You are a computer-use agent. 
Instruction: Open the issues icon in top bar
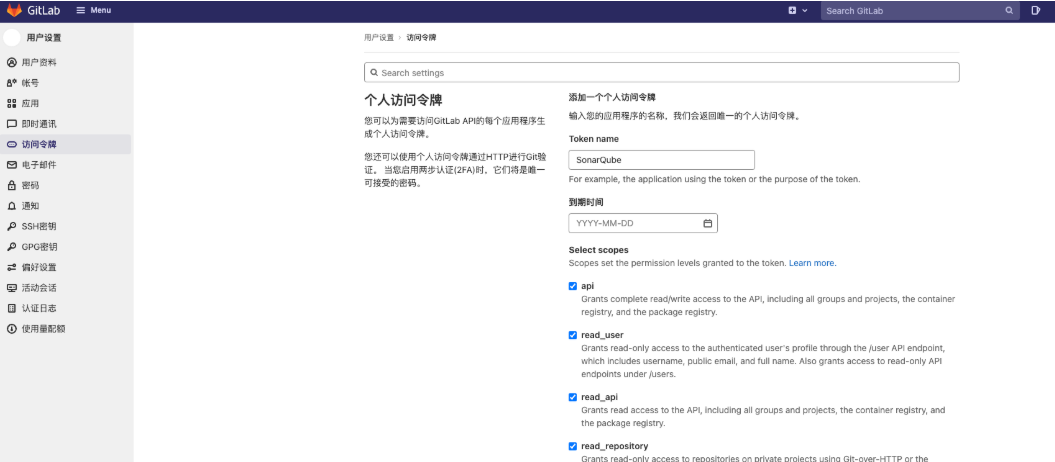click(1036, 11)
